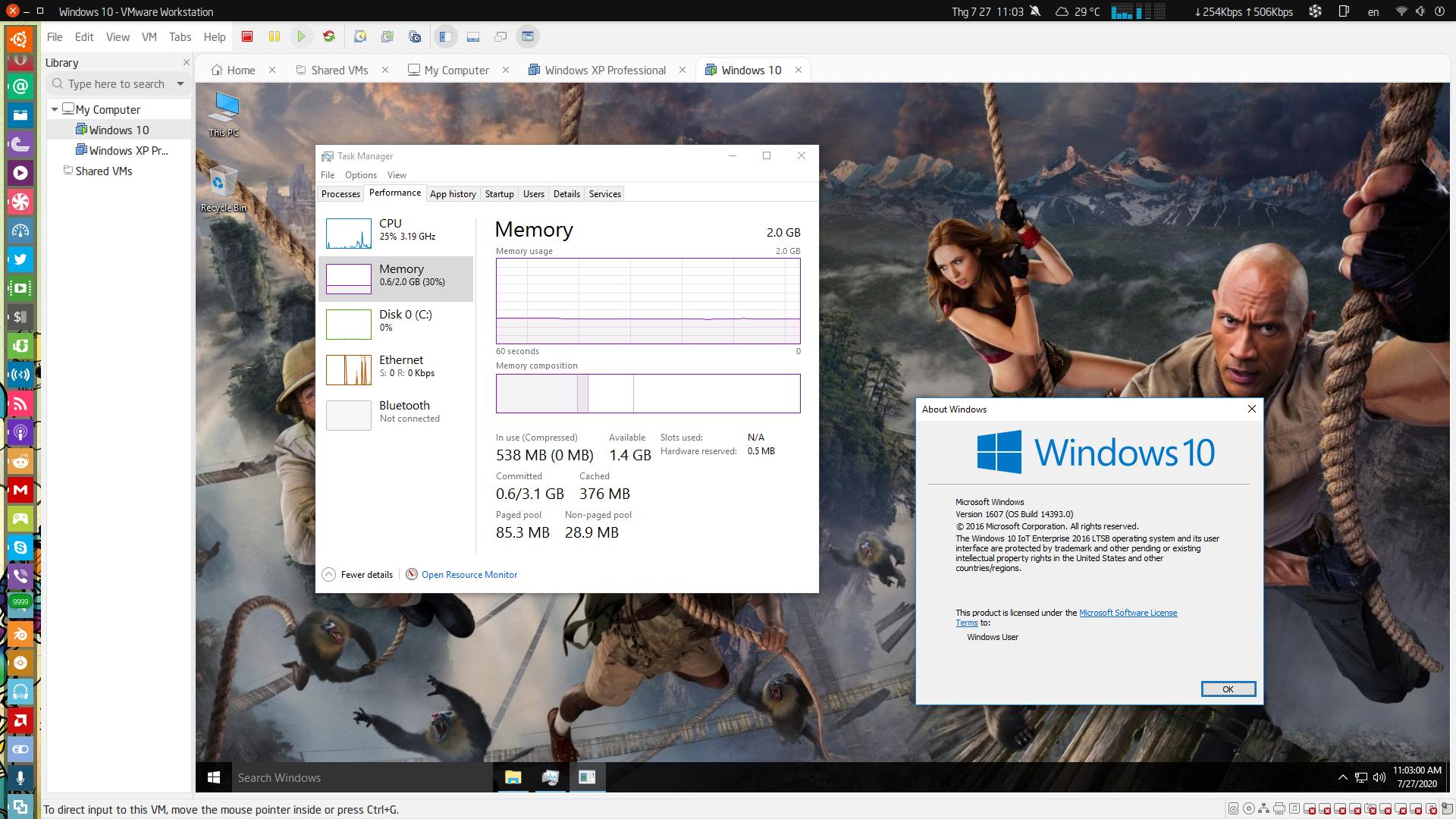Take a snapshot of the virtual machine
The height and width of the screenshot is (819, 1456).
[x=360, y=36]
